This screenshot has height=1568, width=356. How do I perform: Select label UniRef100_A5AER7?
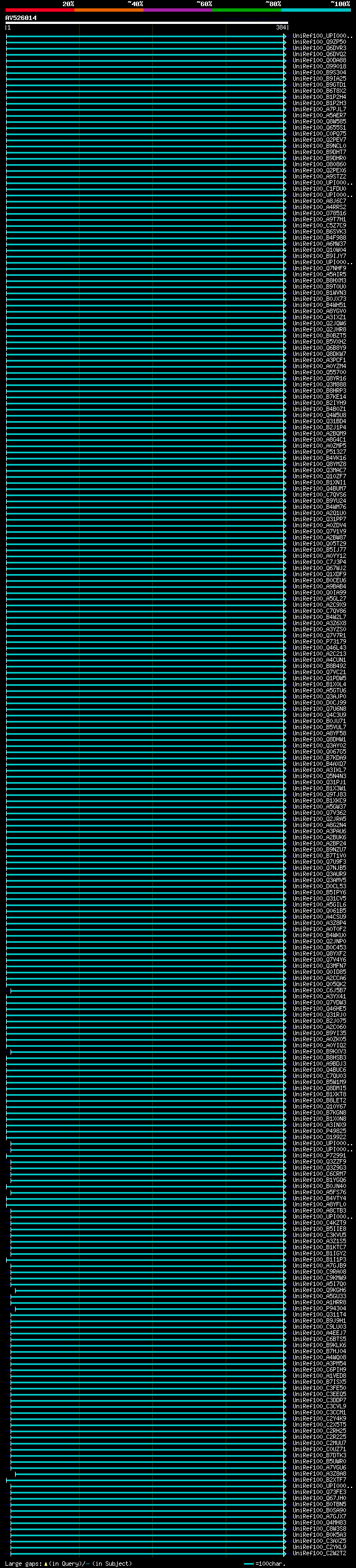[x=319, y=116]
